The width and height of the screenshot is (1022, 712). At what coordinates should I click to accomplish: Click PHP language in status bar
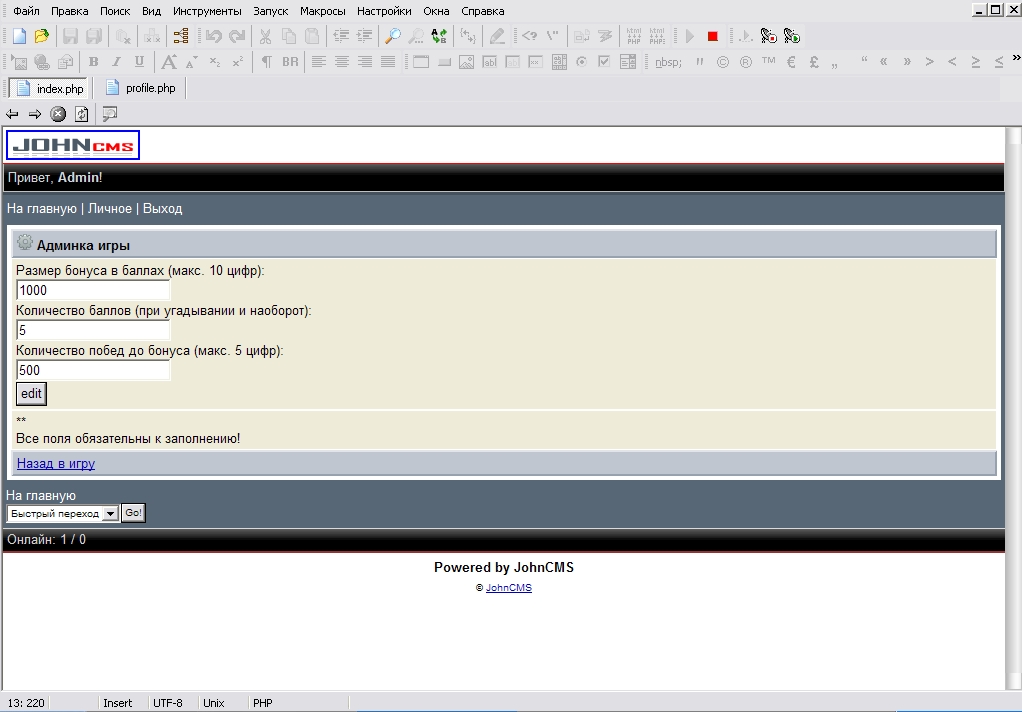(263, 703)
